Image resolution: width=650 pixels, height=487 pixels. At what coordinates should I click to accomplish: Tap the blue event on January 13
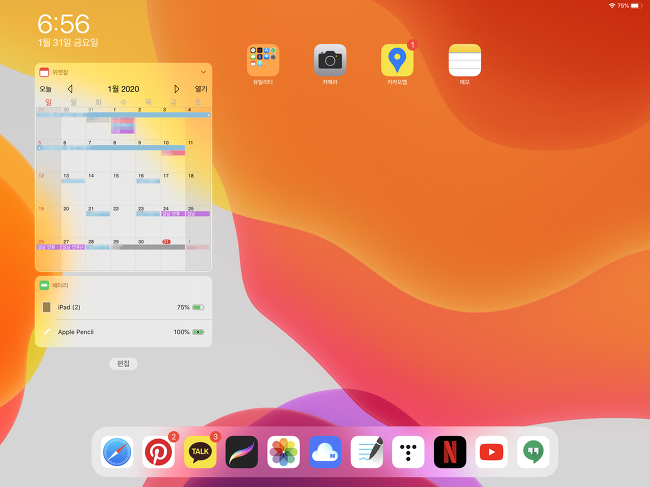73,181
